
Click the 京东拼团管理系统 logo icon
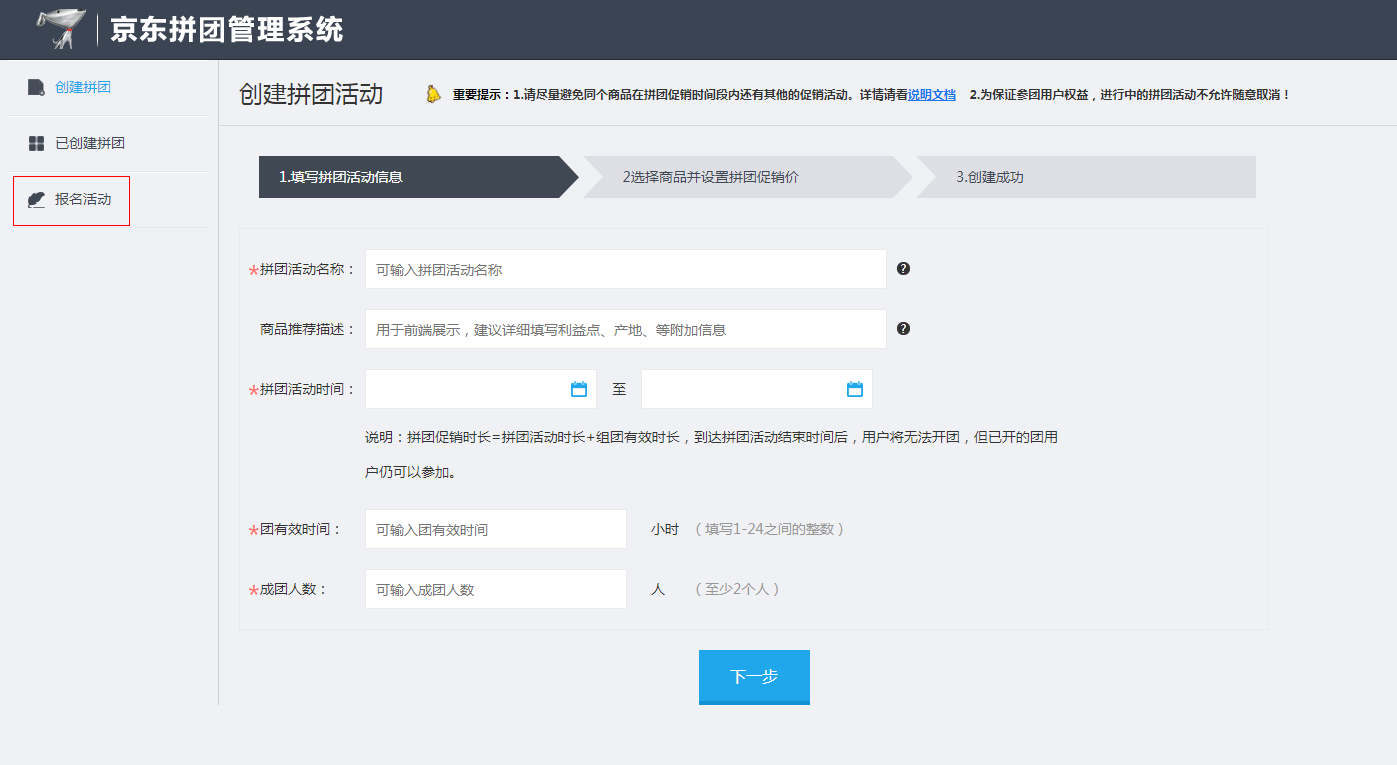click(60, 28)
